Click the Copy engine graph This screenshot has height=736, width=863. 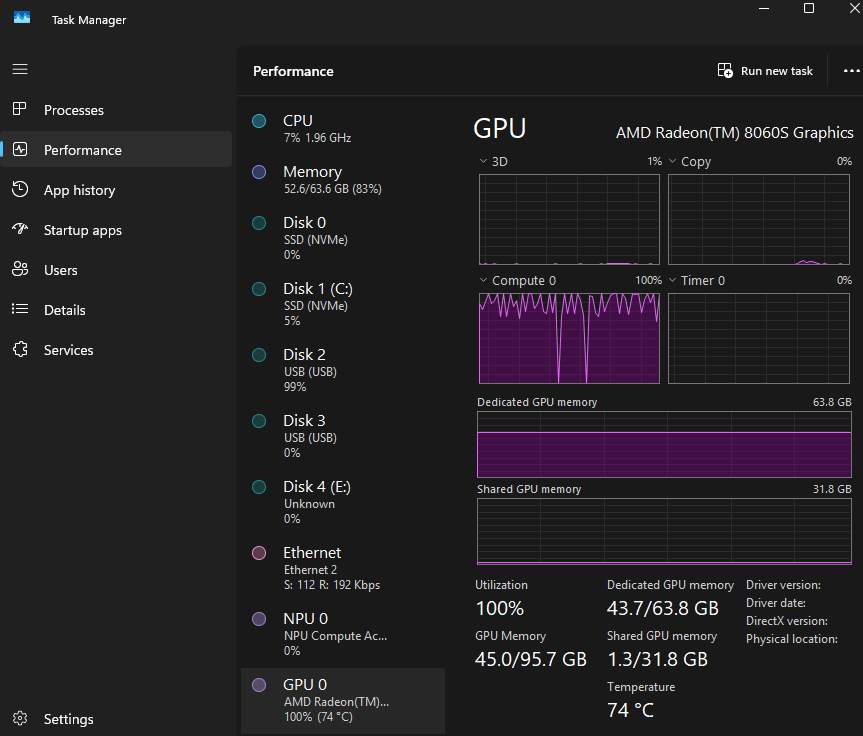point(758,220)
